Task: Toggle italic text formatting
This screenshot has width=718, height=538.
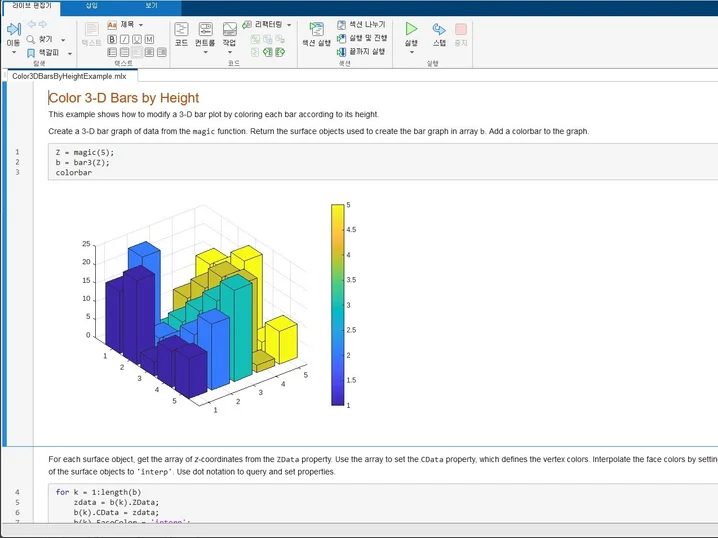Action: click(124, 39)
